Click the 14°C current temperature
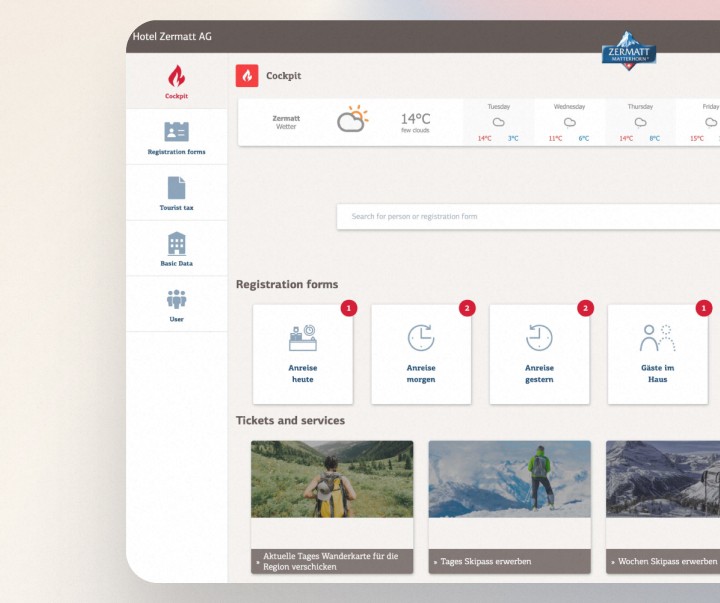The height and width of the screenshot is (603, 720). (416, 119)
